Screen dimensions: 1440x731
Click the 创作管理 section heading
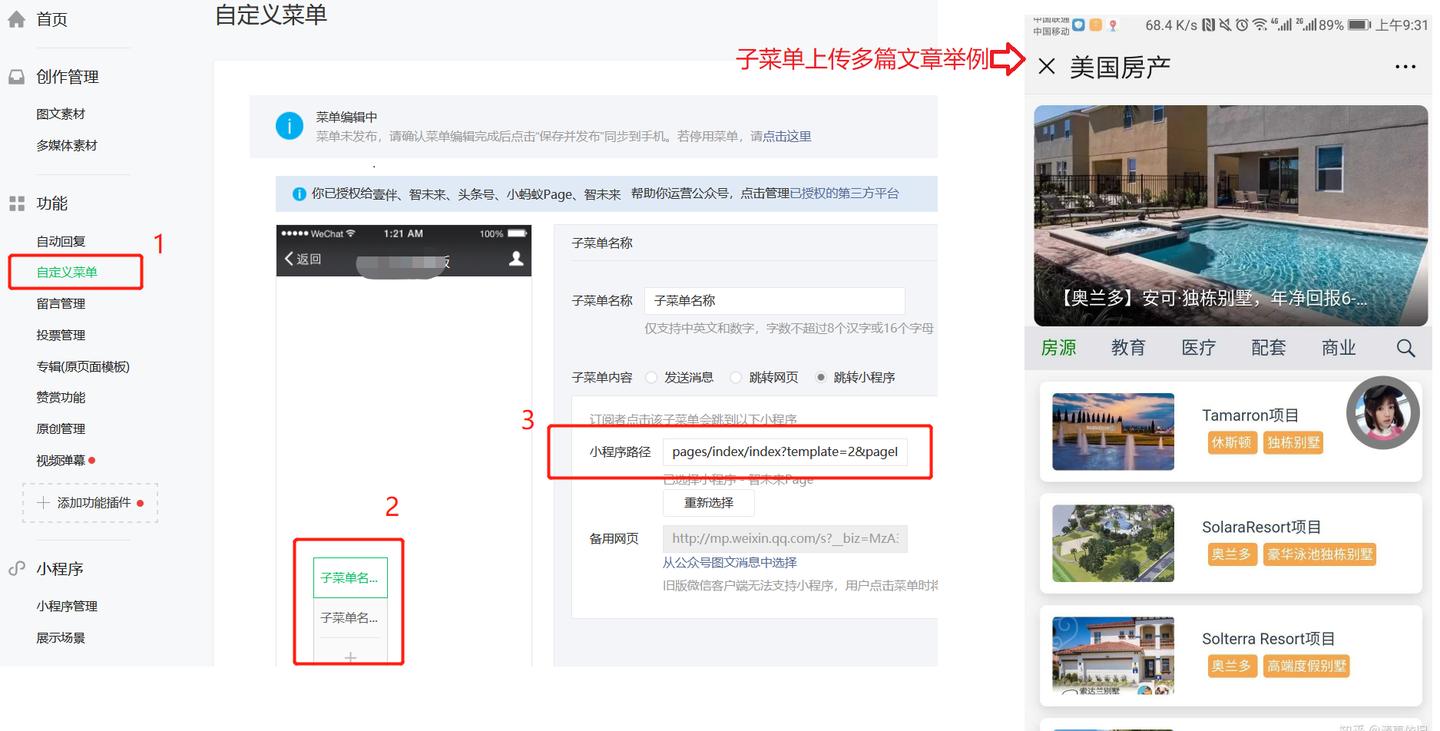pos(68,77)
